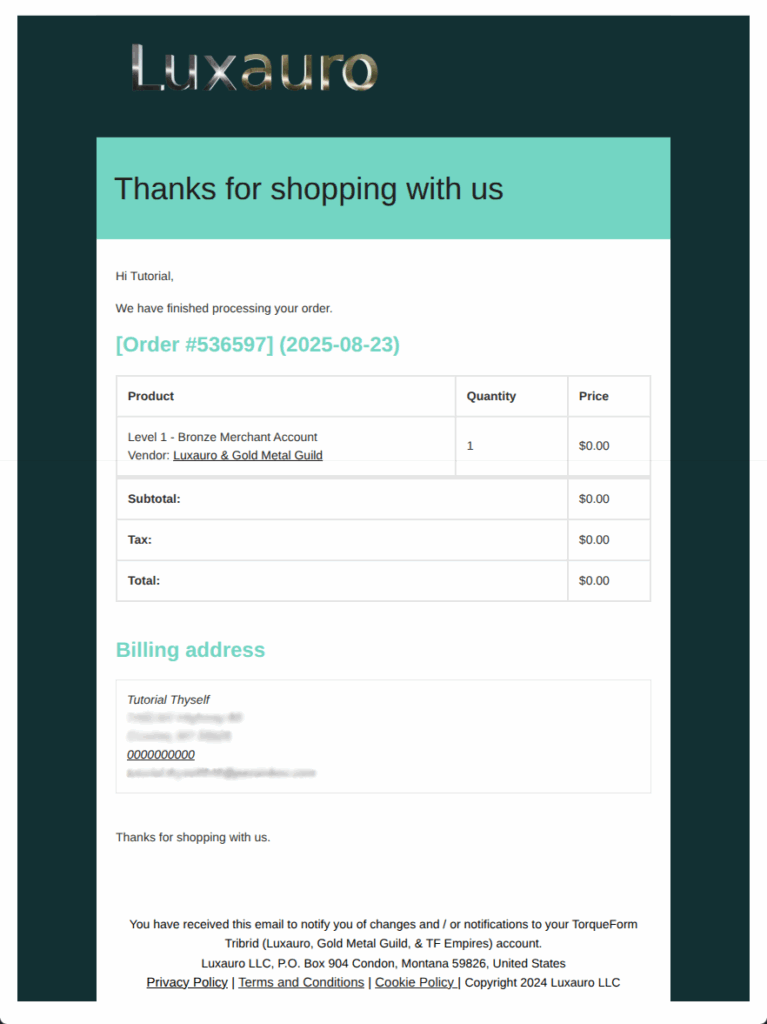Screen dimensions: 767x1024
Task: Open the Cookie Policy link
Action: [416, 982]
